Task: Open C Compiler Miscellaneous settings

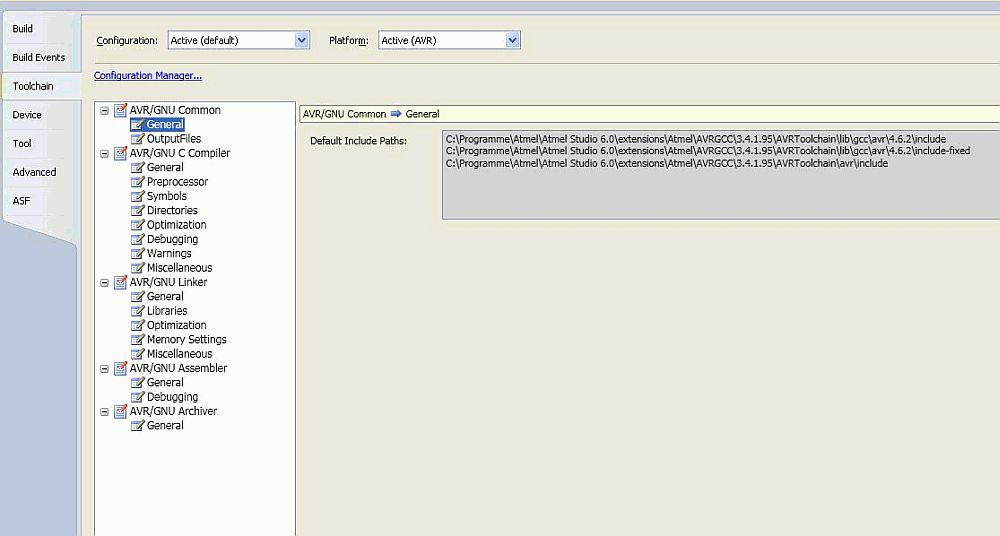Action: (179, 268)
